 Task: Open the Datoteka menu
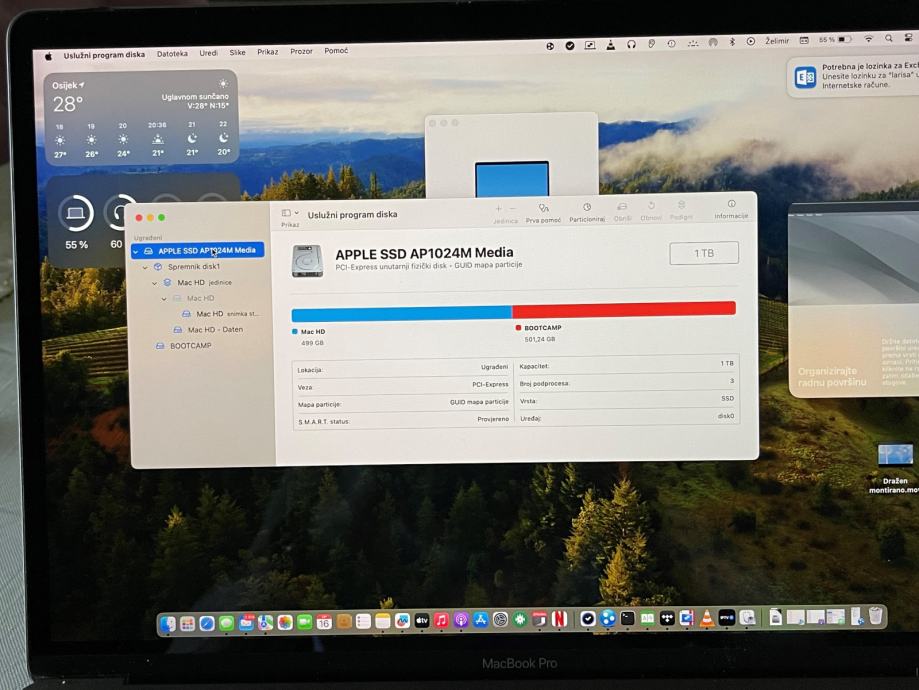tap(172, 53)
